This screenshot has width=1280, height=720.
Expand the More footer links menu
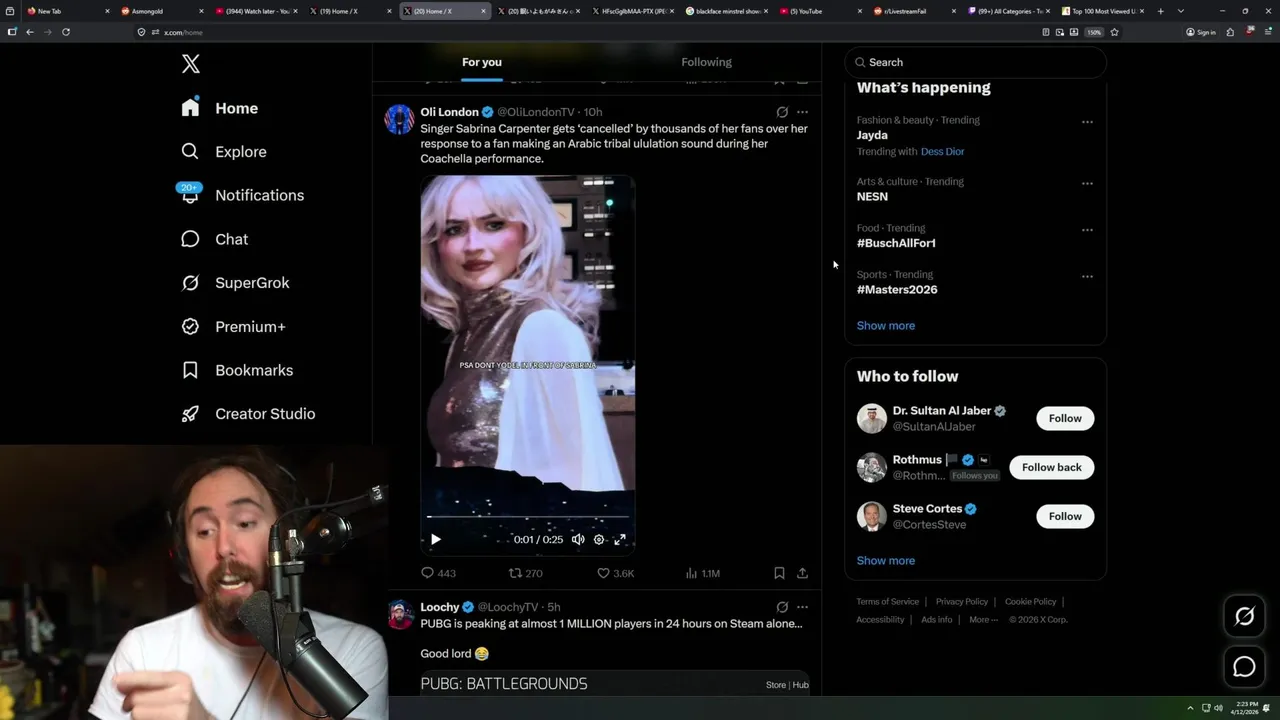(x=983, y=620)
